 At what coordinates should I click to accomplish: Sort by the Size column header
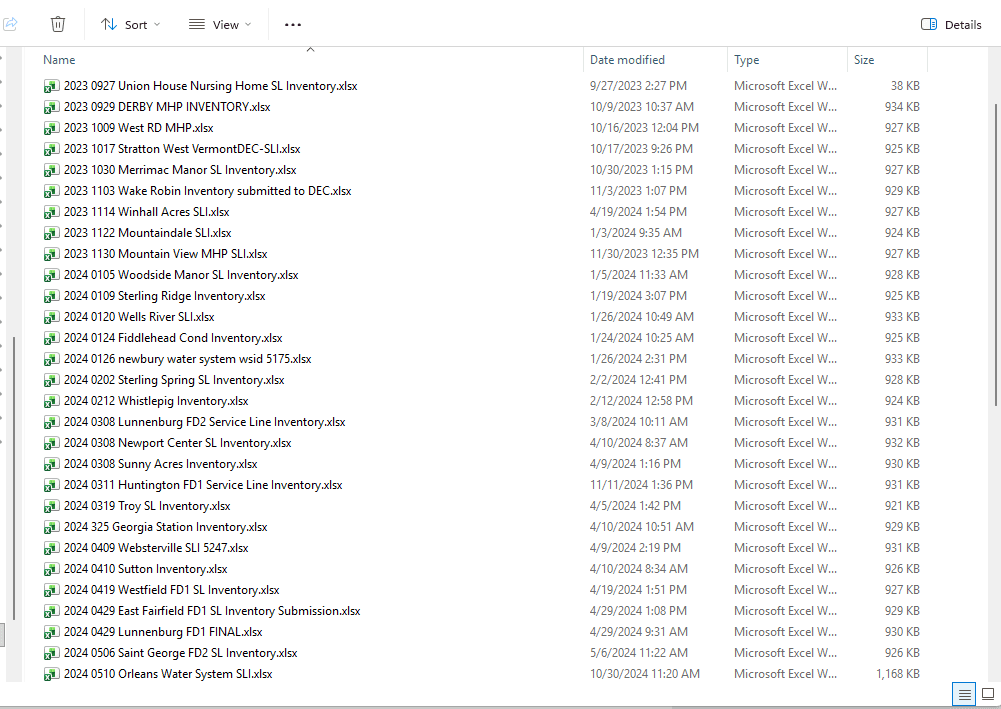864,59
